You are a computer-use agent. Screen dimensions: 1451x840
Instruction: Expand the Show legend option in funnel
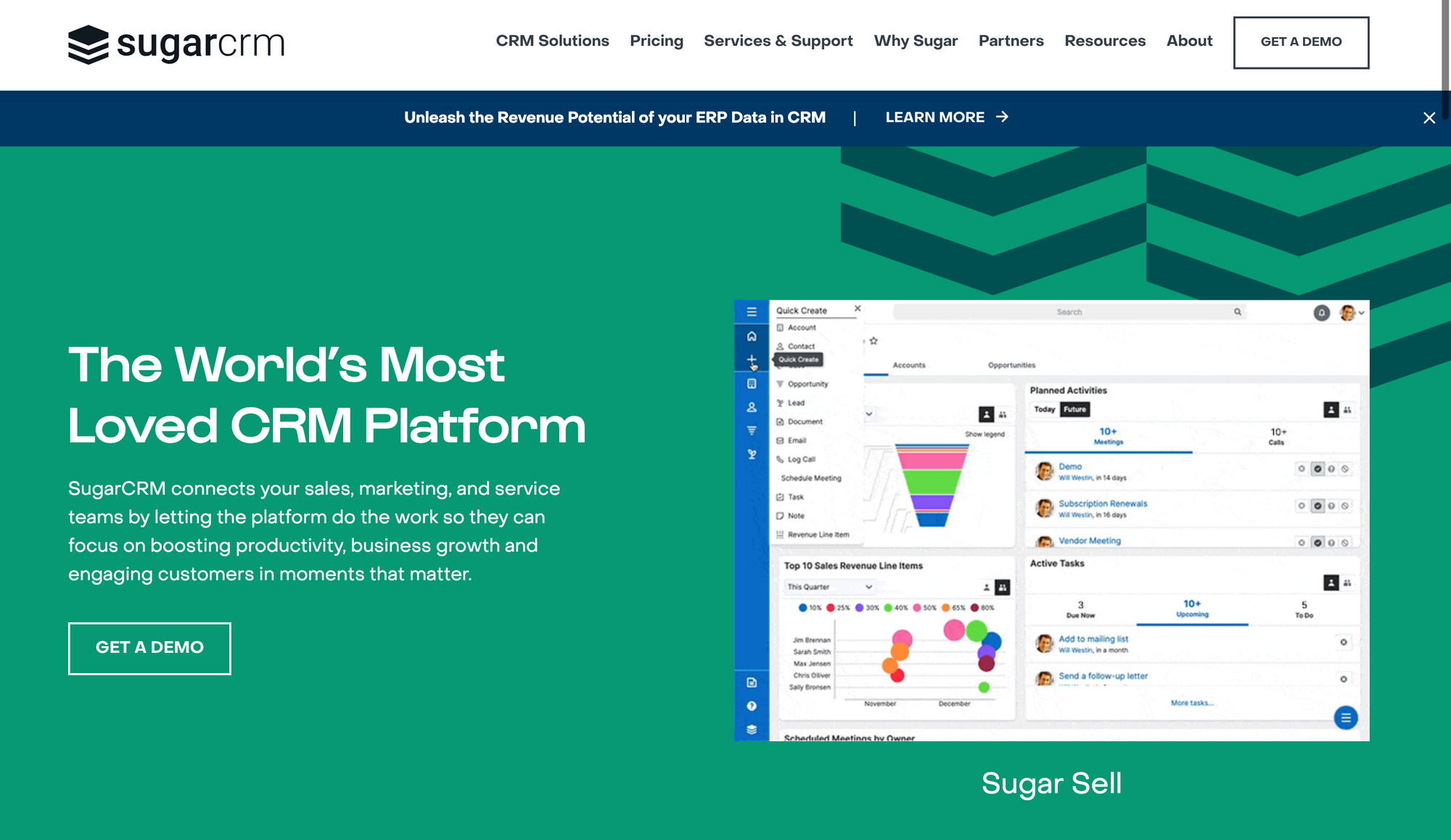[x=985, y=434]
